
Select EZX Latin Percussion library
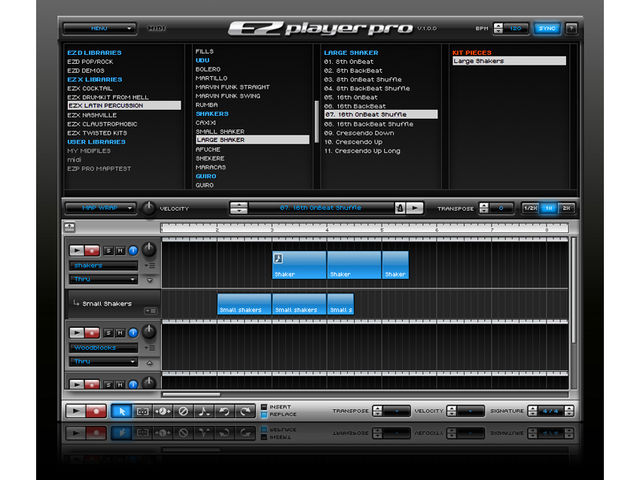click(x=124, y=105)
